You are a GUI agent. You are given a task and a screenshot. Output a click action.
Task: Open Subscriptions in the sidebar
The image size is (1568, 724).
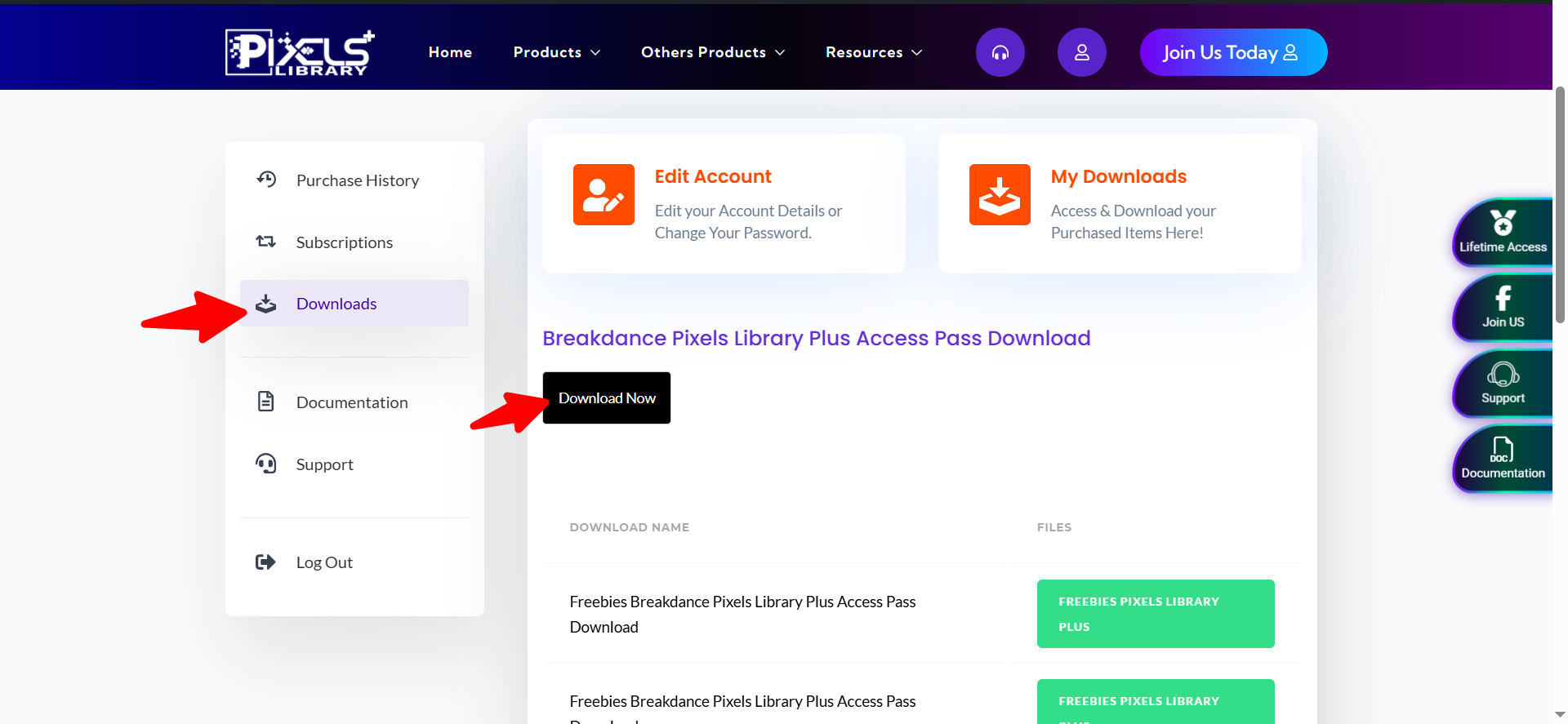click(344, 242)
